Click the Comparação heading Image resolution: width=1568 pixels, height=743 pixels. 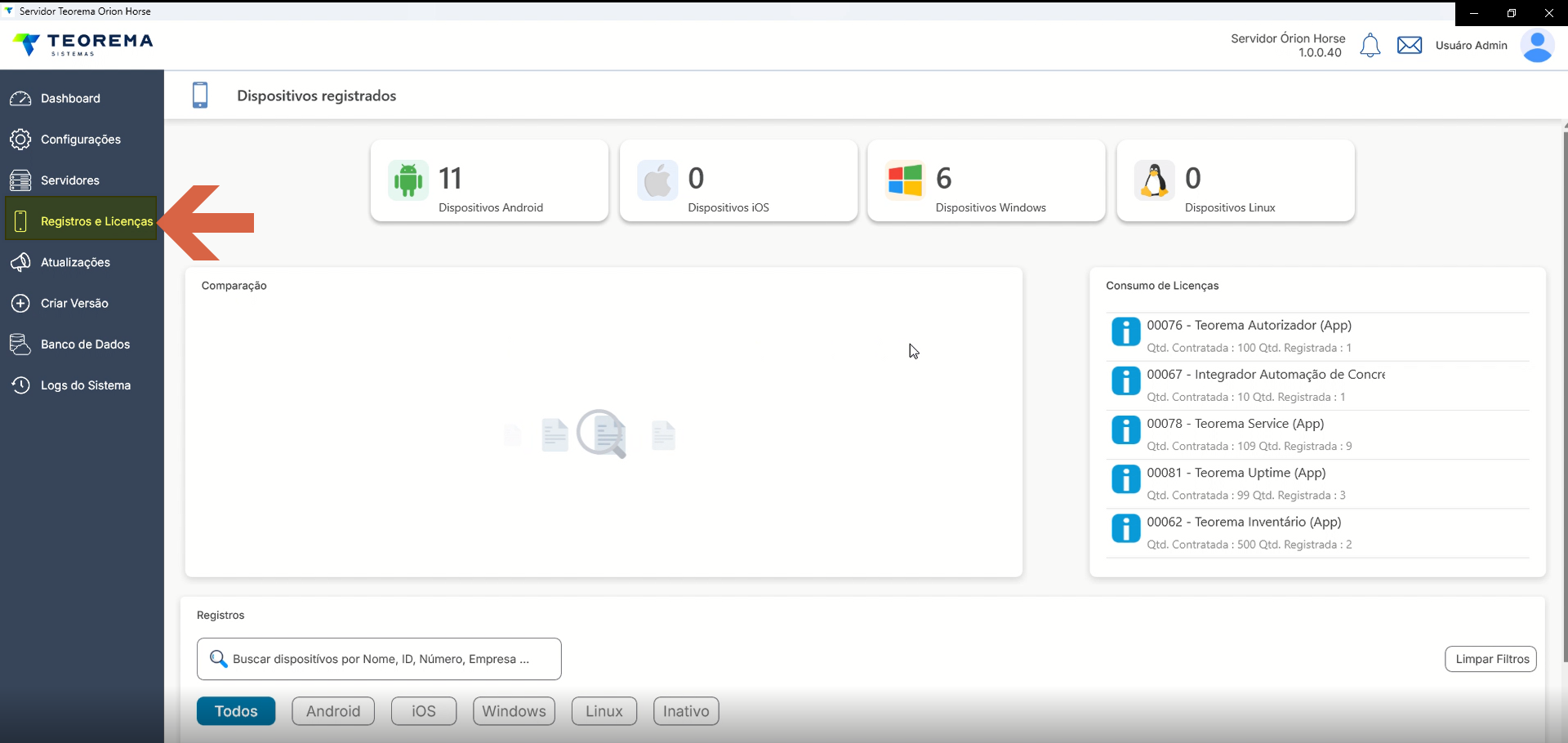pyautogui.click(x=234, y=286)
